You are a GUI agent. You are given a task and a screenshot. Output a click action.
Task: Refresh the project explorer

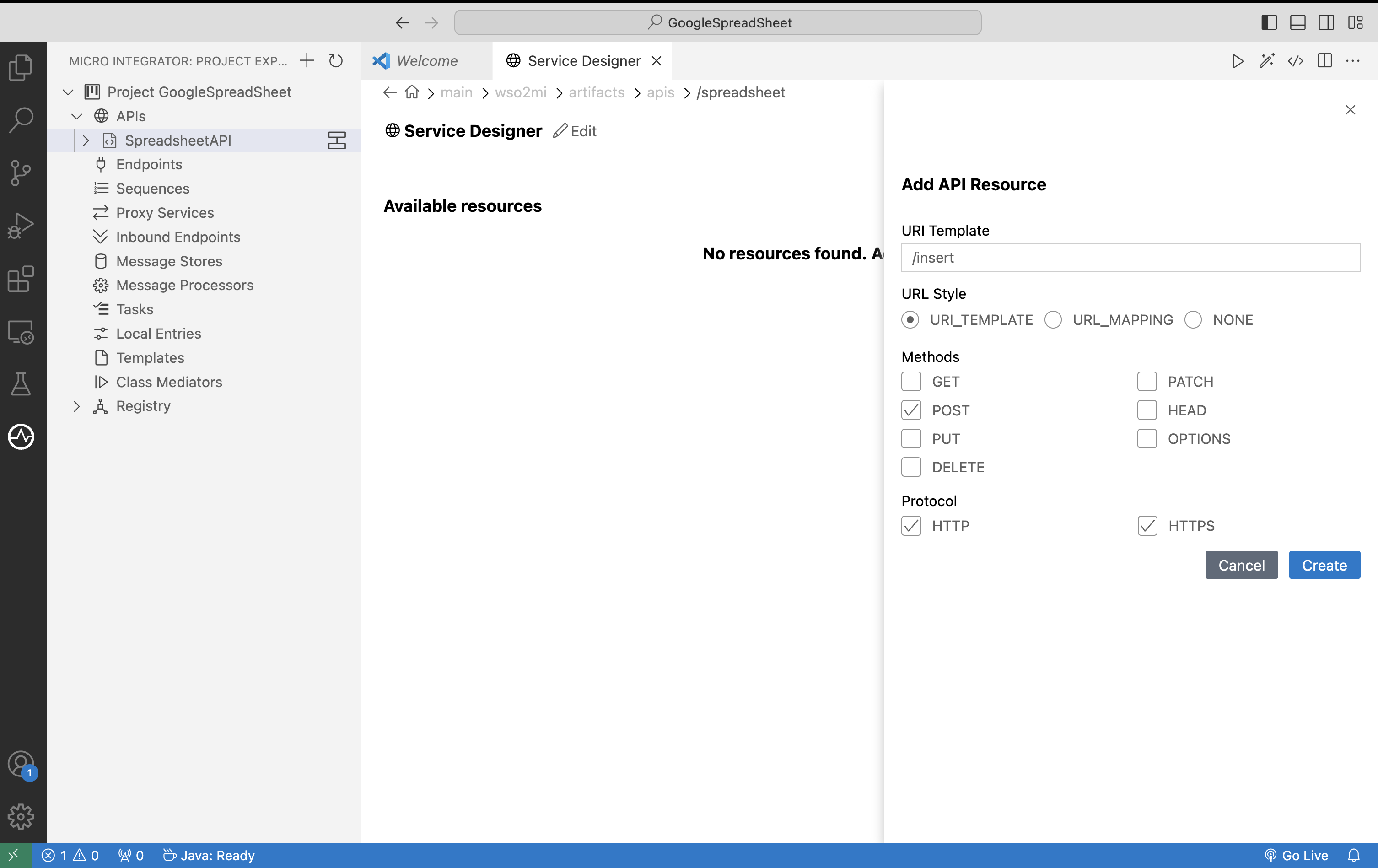tap(336, 61)
